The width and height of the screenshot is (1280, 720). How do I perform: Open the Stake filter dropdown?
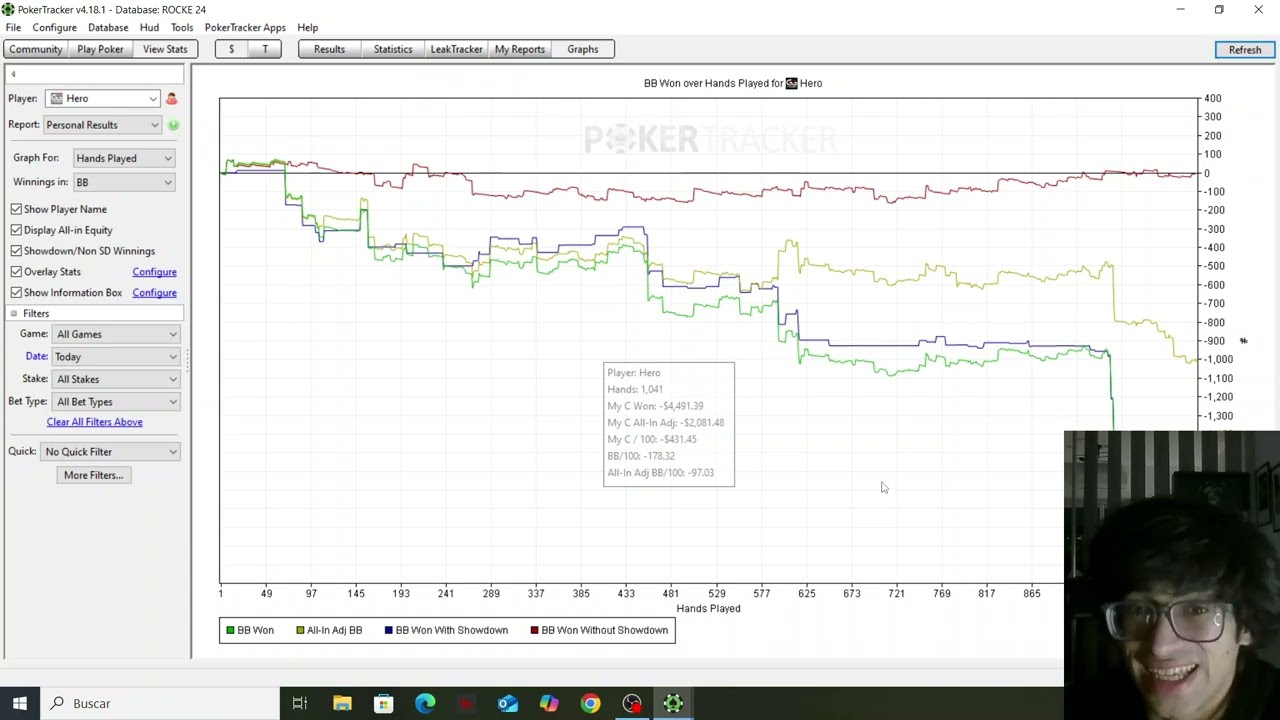click(116, 379)
